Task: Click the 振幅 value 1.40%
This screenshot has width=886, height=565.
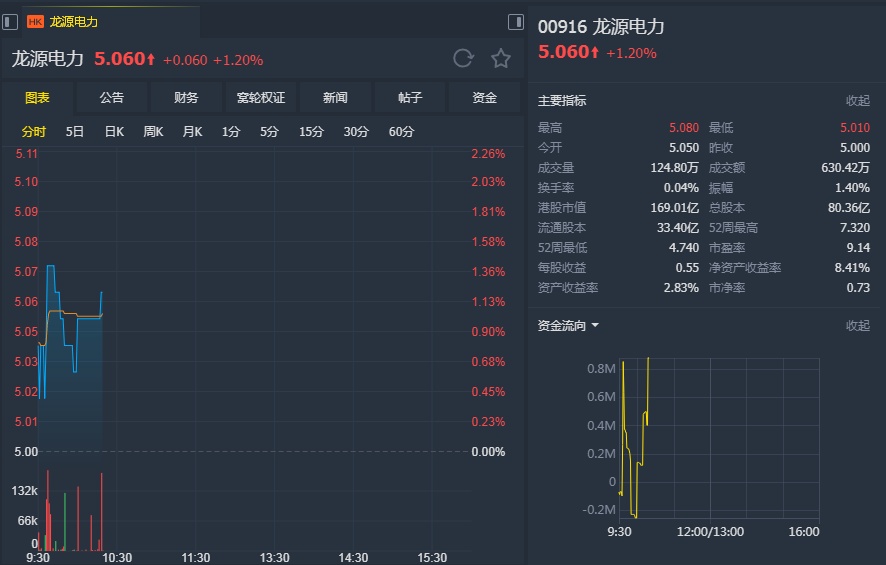Action: [x=852, y=188]
